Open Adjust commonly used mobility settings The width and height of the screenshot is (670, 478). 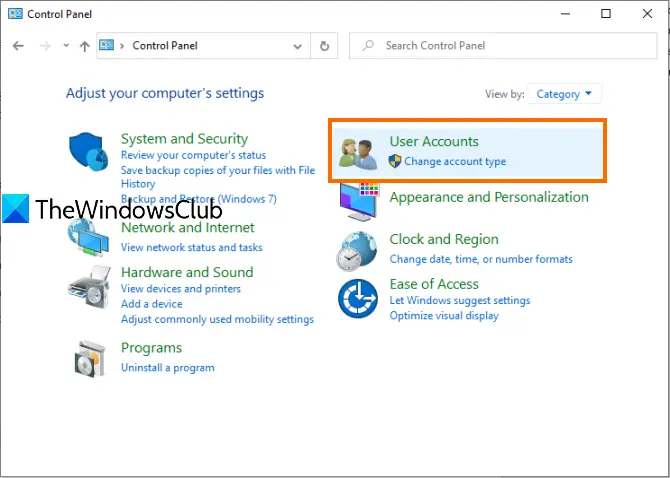(217, 320)
